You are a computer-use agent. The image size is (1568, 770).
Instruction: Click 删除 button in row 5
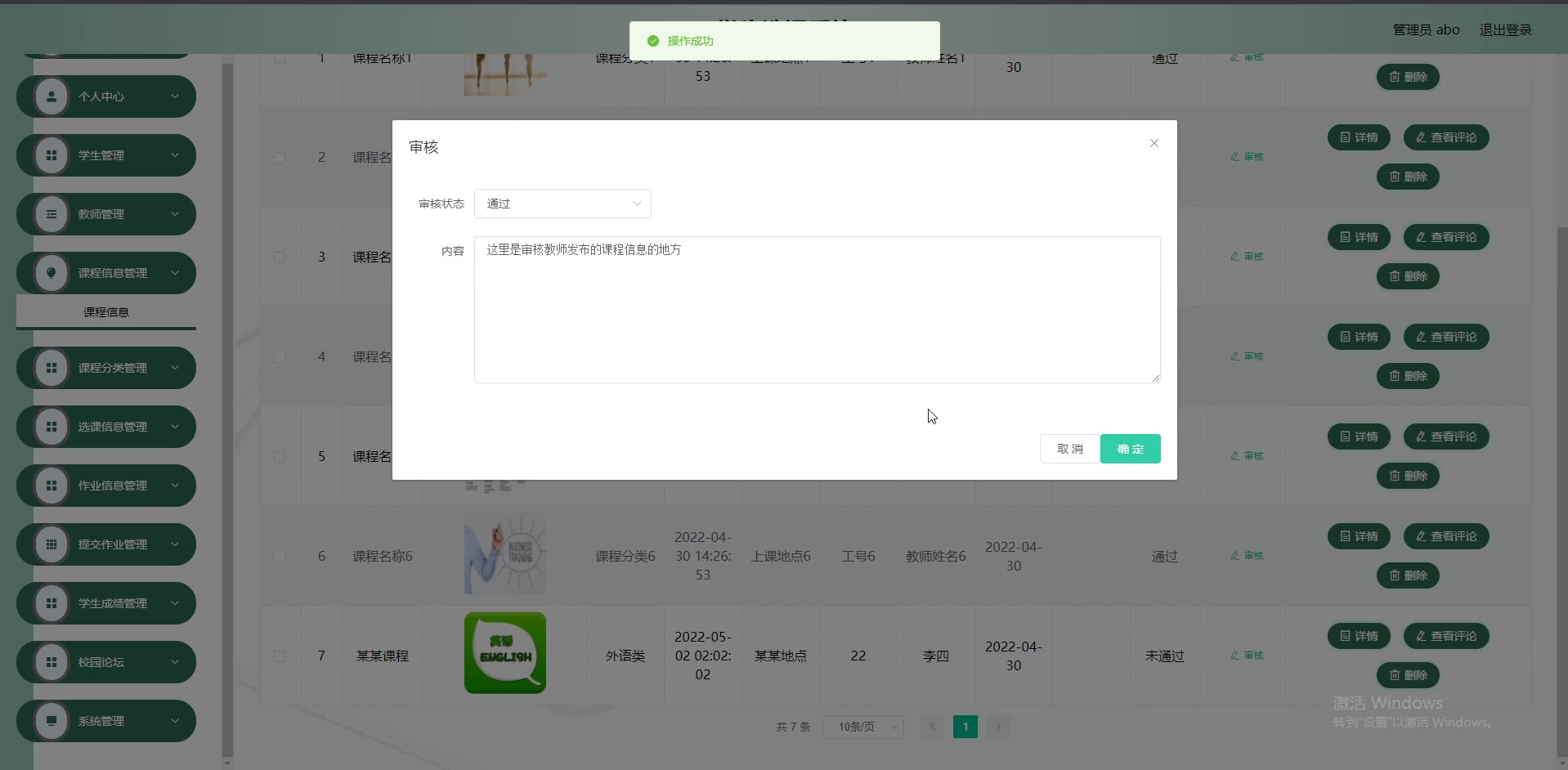pyautogui.click(x=1408, y=476)
